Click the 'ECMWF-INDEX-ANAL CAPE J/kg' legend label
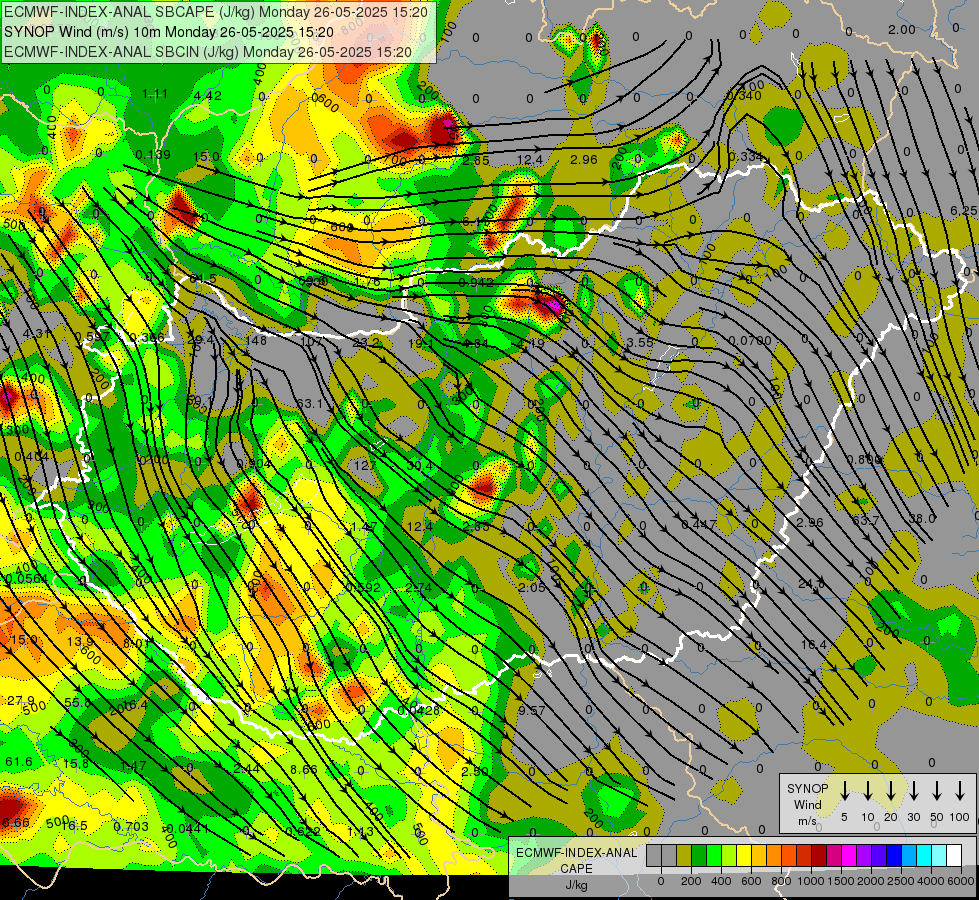The image size is (979, 900). (576, 869)
